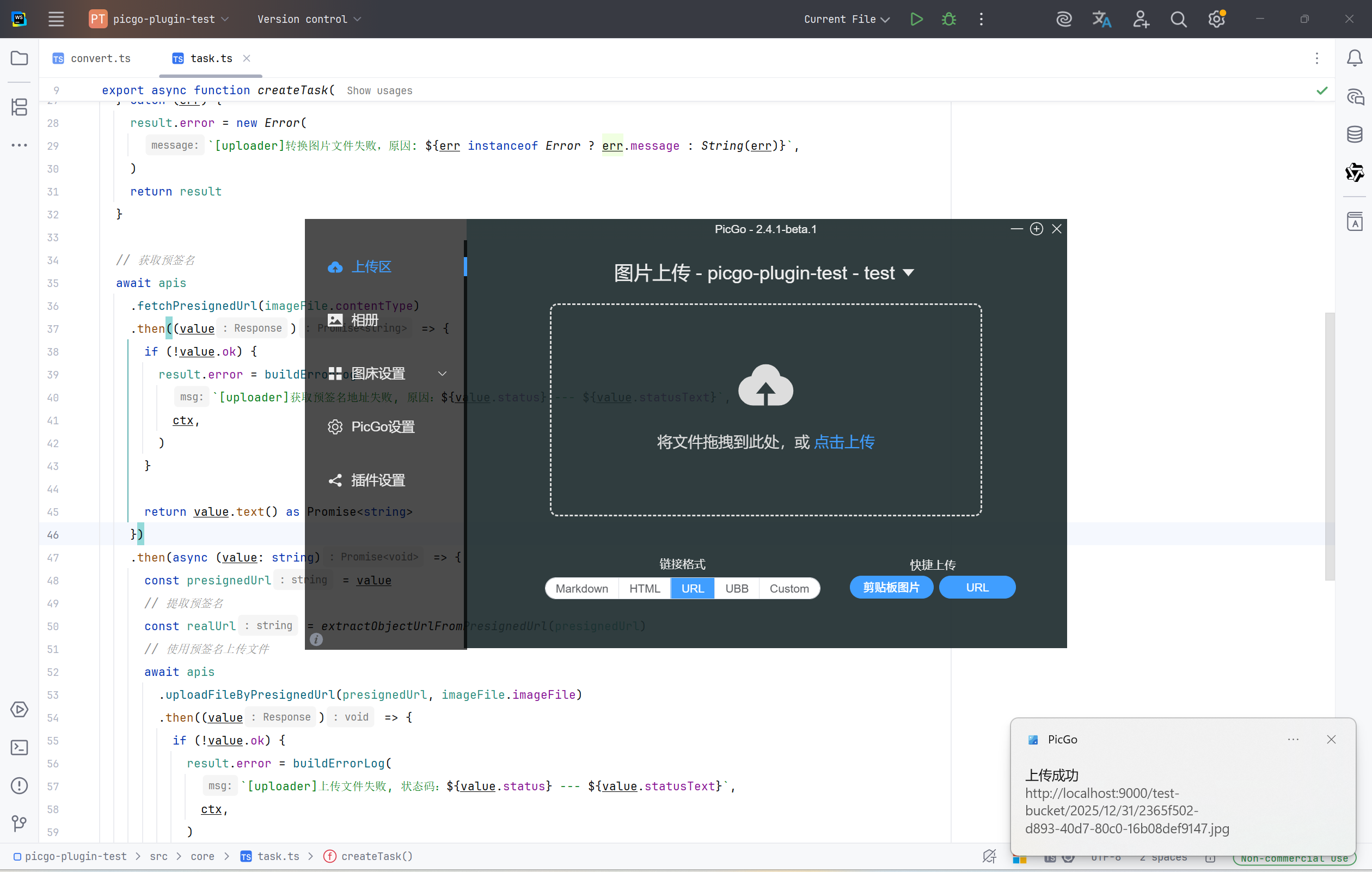
Task: Select Custom link format
Action: tap(789, 588)
